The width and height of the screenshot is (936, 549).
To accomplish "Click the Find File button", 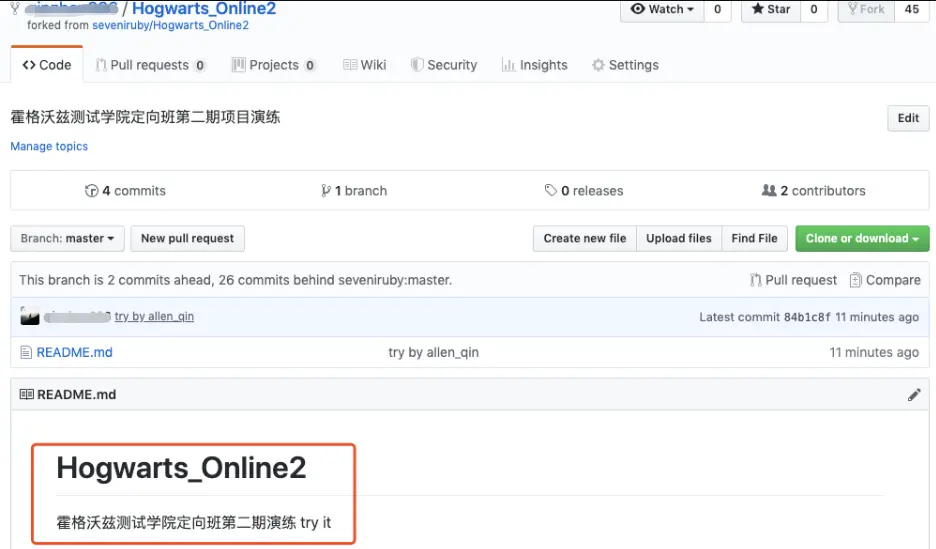I will click(755, 239).
